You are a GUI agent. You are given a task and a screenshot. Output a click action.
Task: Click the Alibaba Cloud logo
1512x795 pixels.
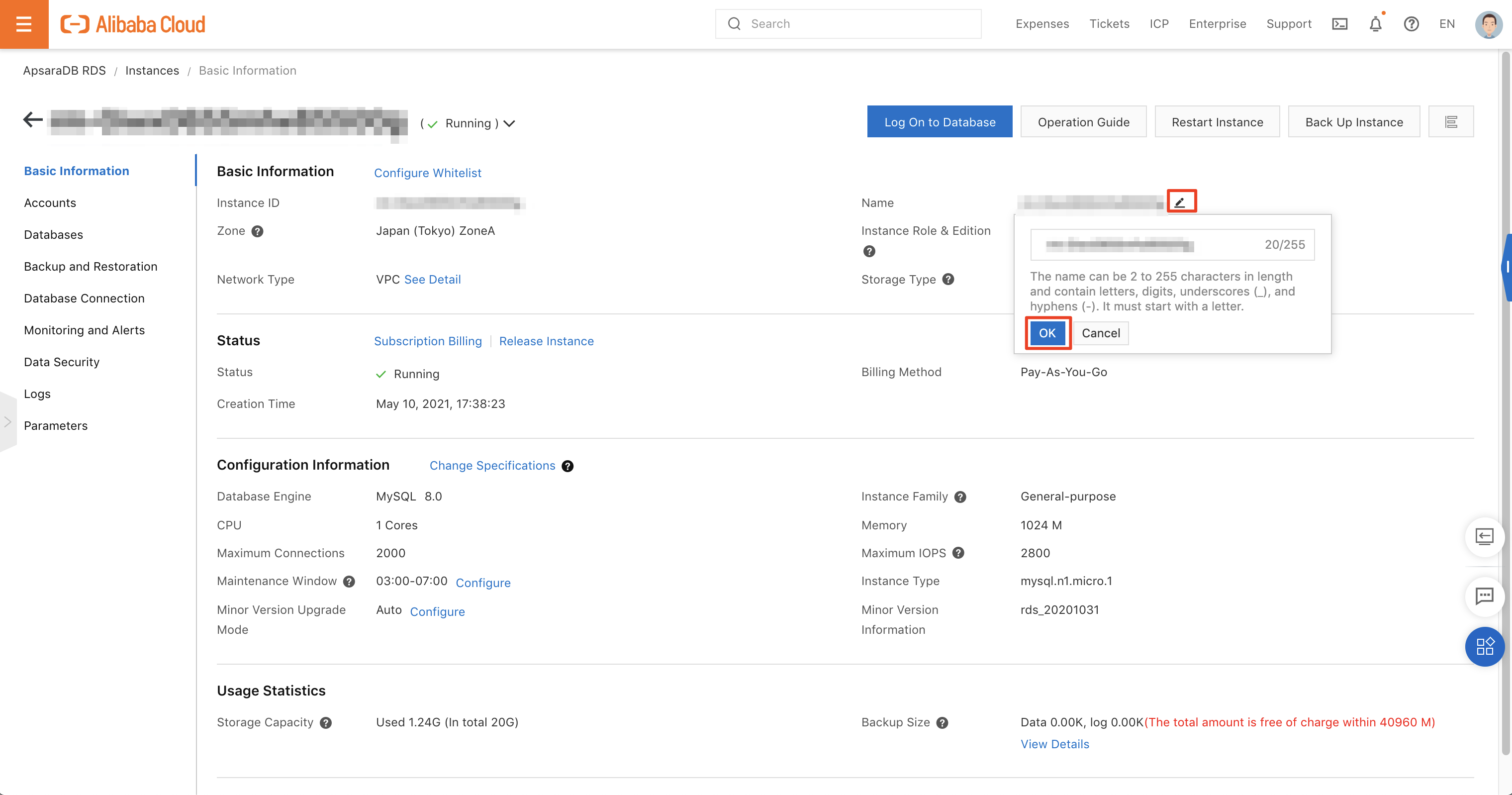tap(133, 24)
